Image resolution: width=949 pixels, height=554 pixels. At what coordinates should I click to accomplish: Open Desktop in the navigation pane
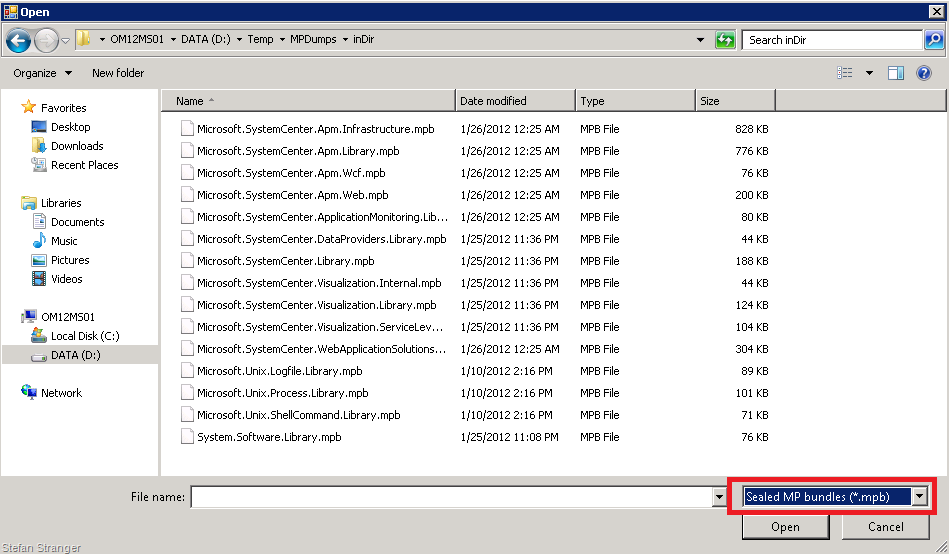click(x=71, y=127)
